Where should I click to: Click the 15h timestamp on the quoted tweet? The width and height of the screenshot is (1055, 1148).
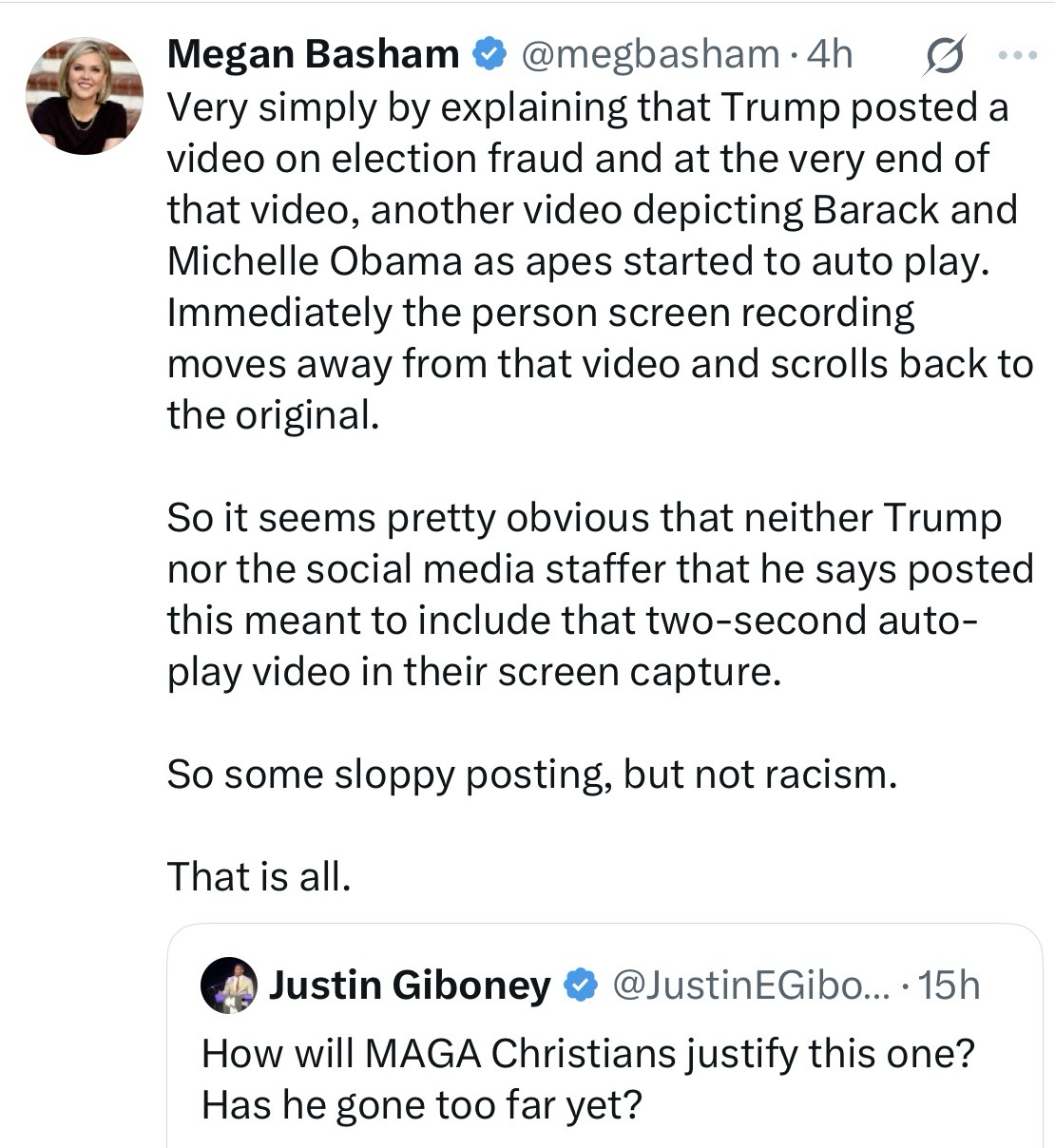(x=949, y=986)
